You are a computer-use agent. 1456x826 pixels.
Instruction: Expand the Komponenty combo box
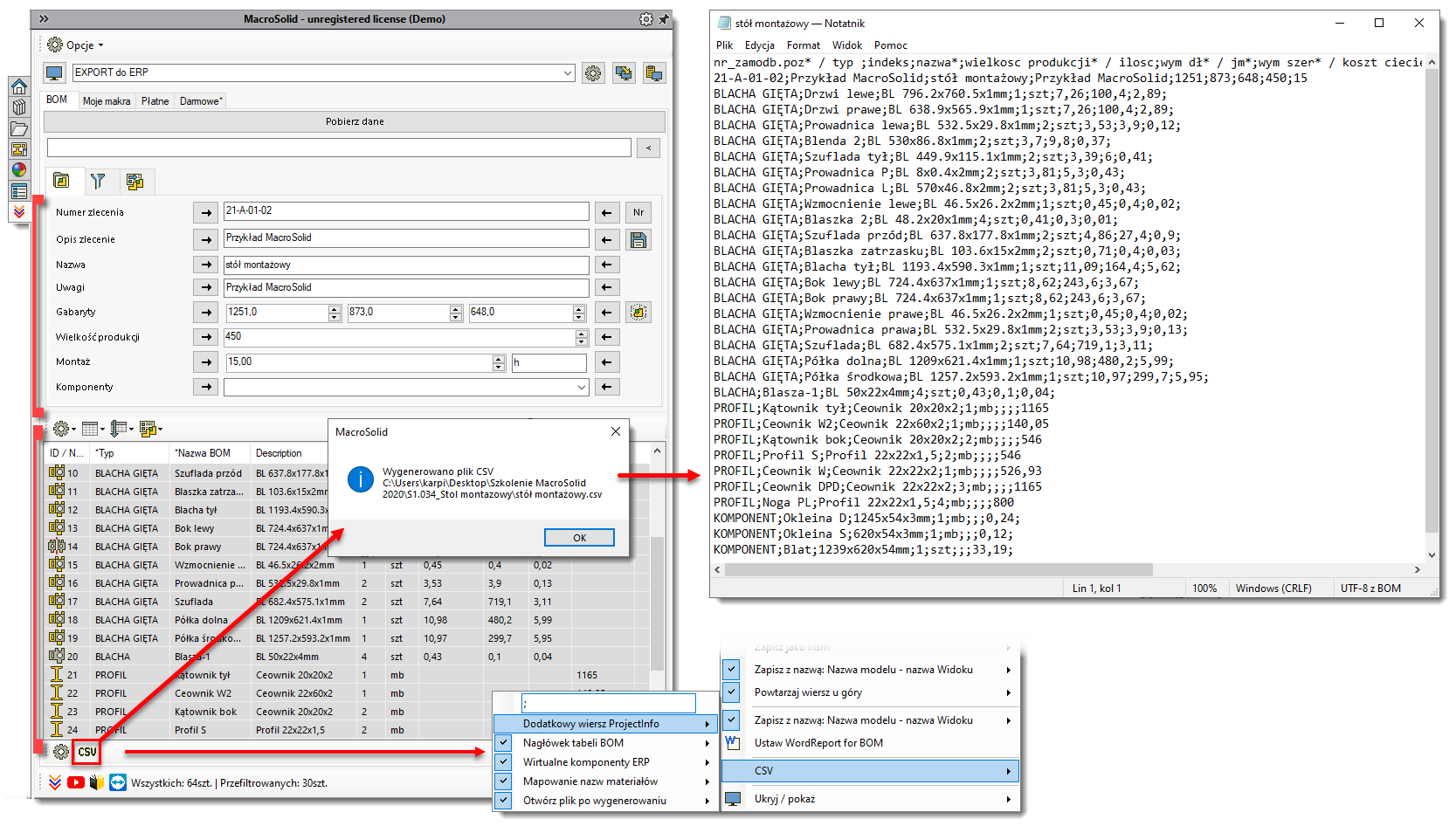click(x=582, y=387)
